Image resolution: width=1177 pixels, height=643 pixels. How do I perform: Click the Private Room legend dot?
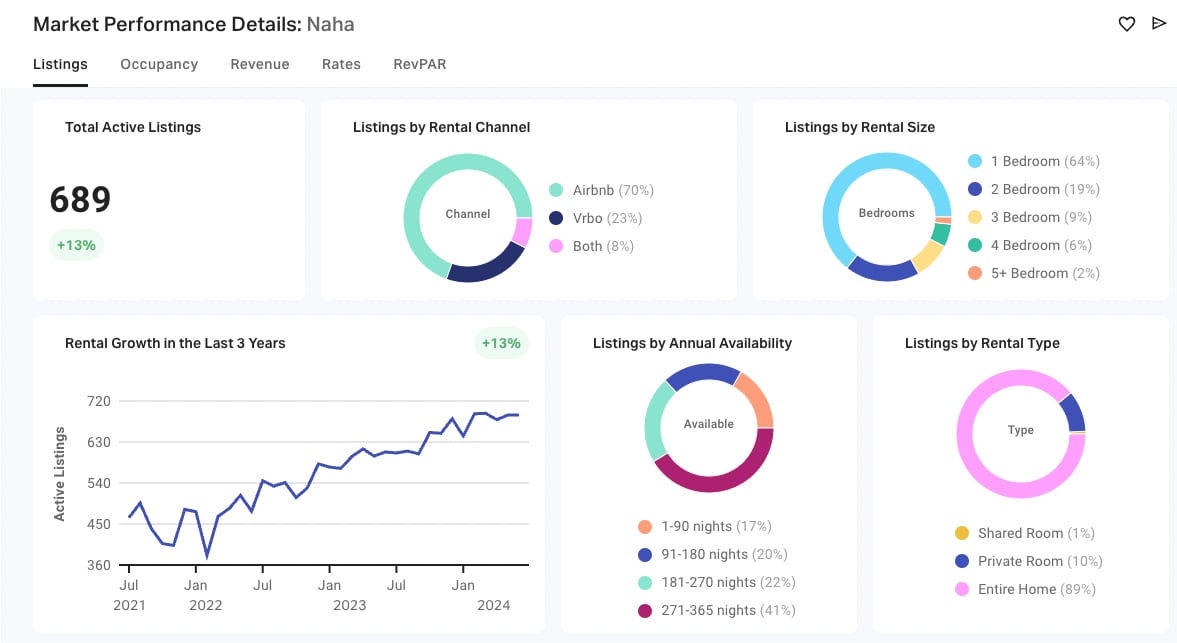962,561
